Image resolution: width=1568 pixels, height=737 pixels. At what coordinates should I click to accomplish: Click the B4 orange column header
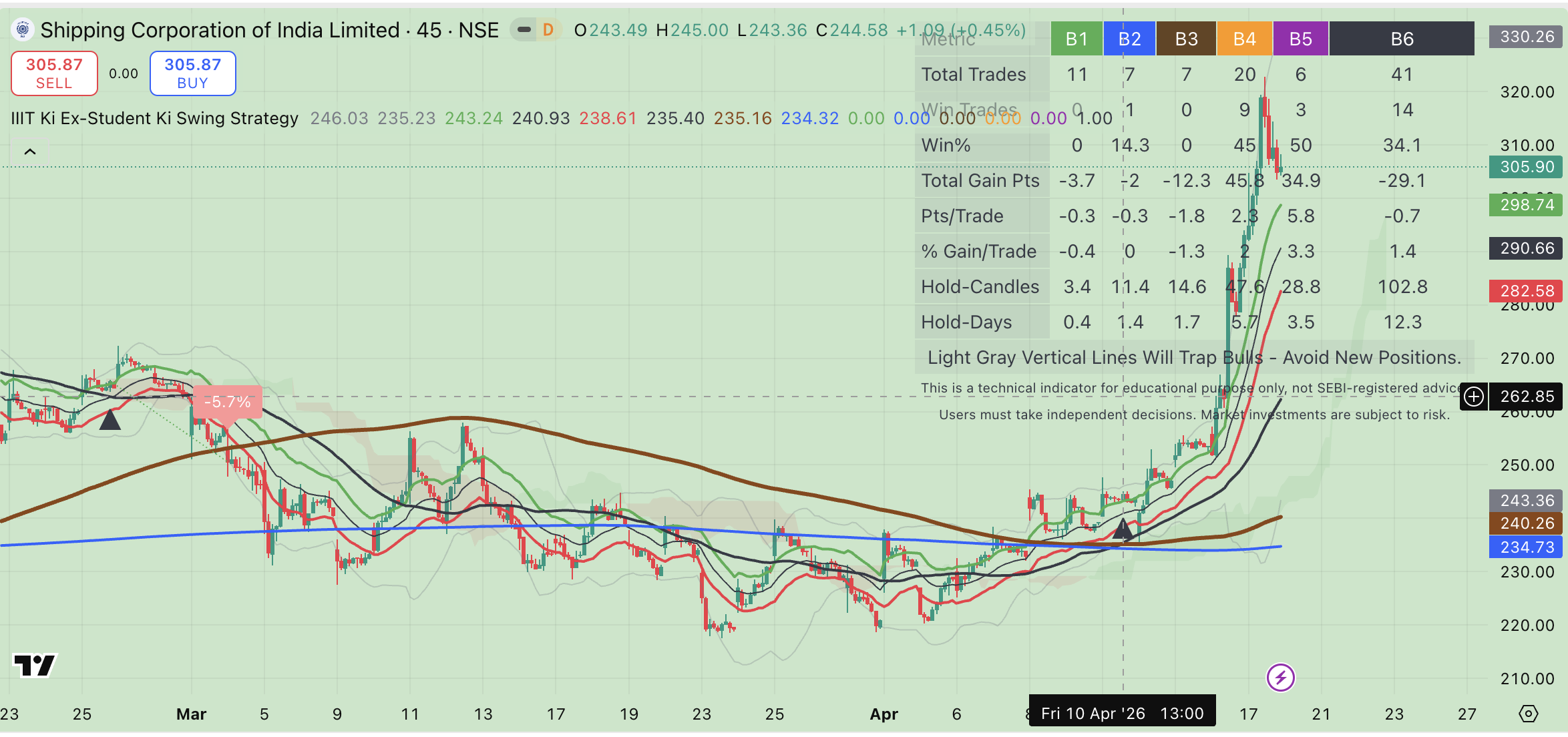click(x=1244, y=39)
